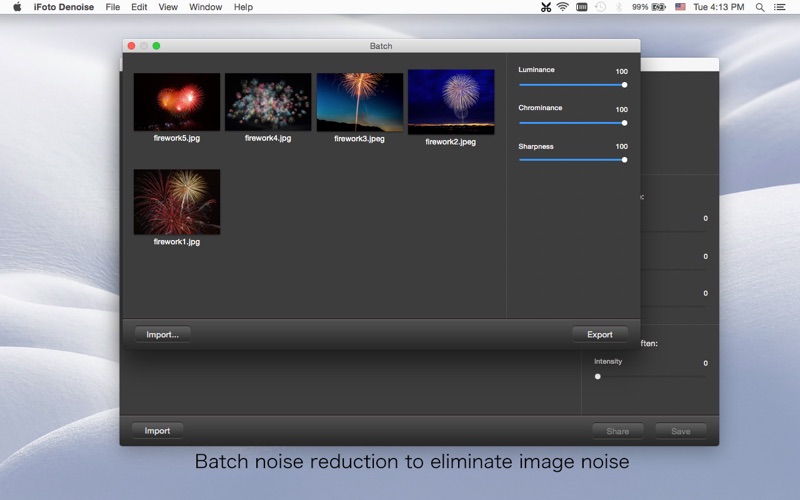
Task: Click the Bluetooth icon in menu bar
Action: pos(618,7)
